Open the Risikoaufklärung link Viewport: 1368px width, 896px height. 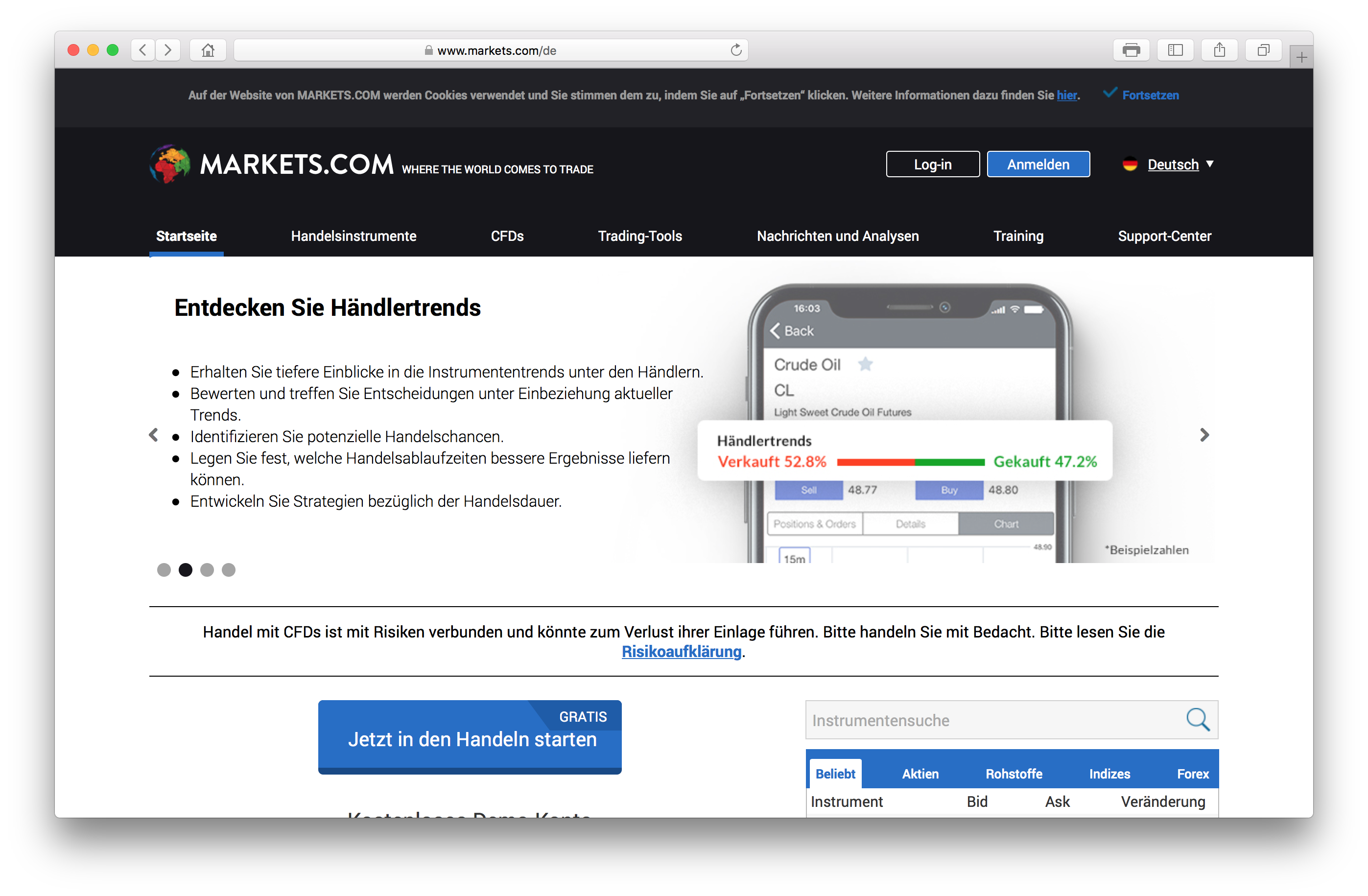coord(681,651)
